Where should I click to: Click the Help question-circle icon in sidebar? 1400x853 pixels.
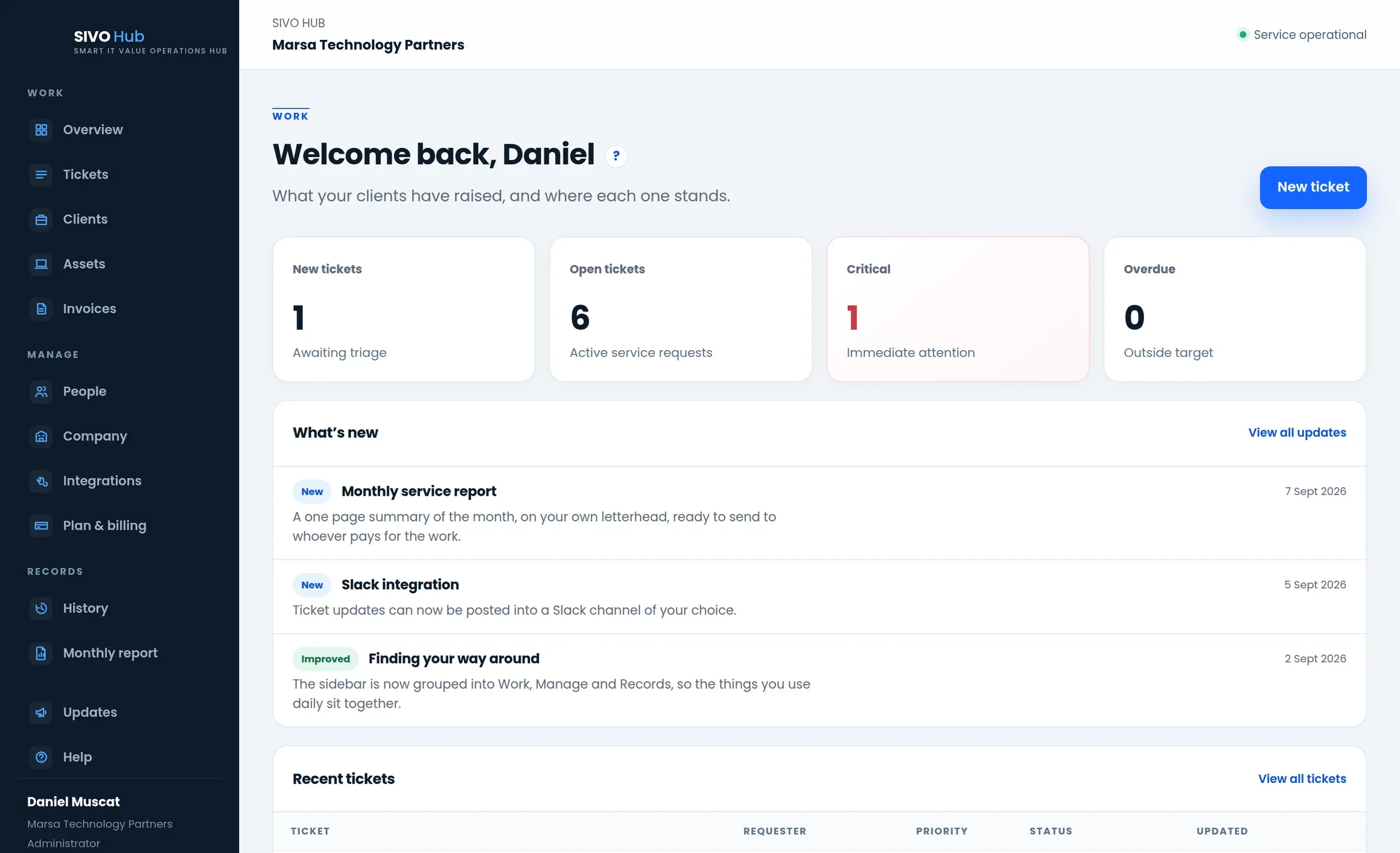pos(41,757)
